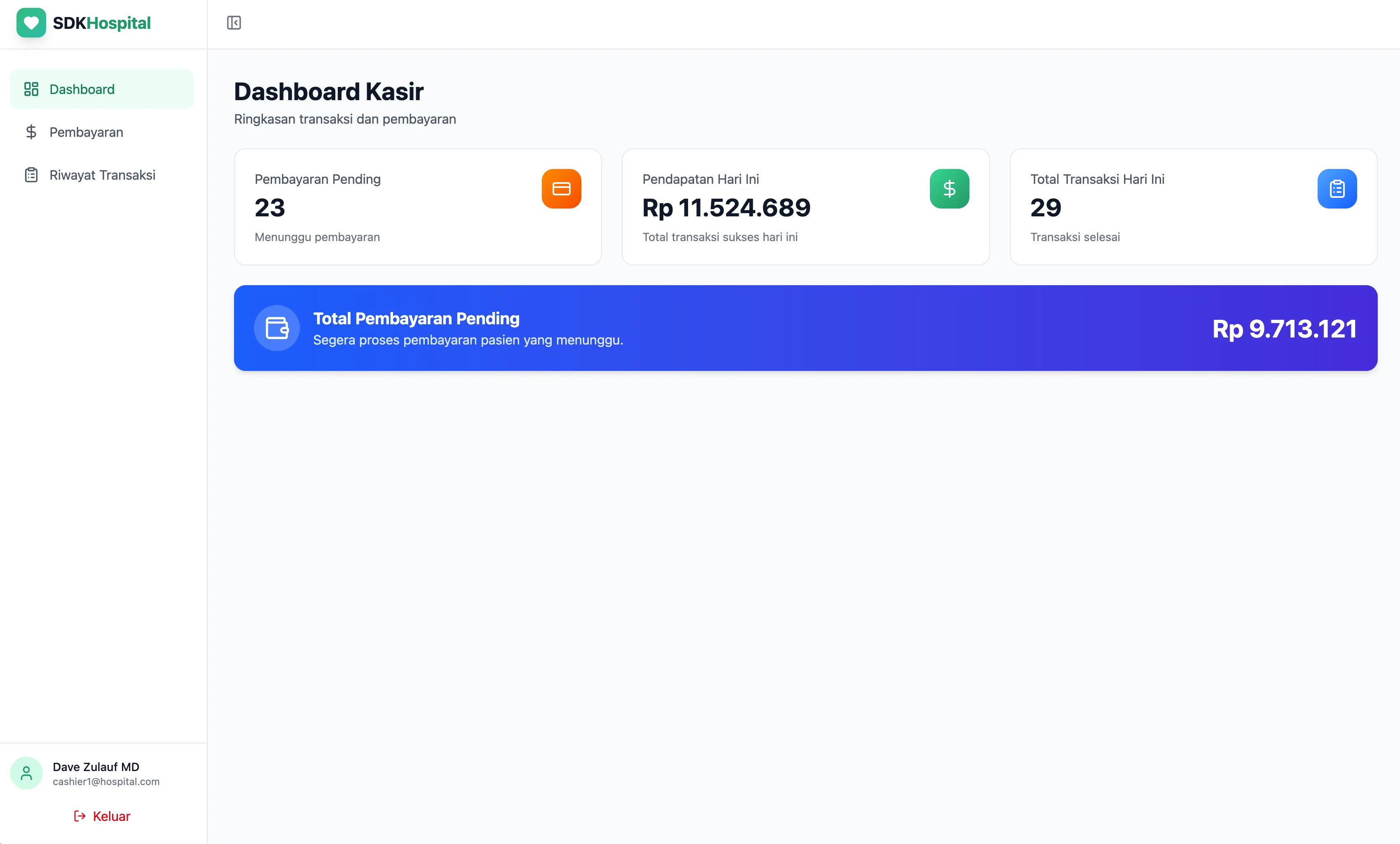Image resolution: width=1400 pixels, height=844 pixels.
Task: Click the Pembayaran Pending count of 23
Action: coord(269,208)
